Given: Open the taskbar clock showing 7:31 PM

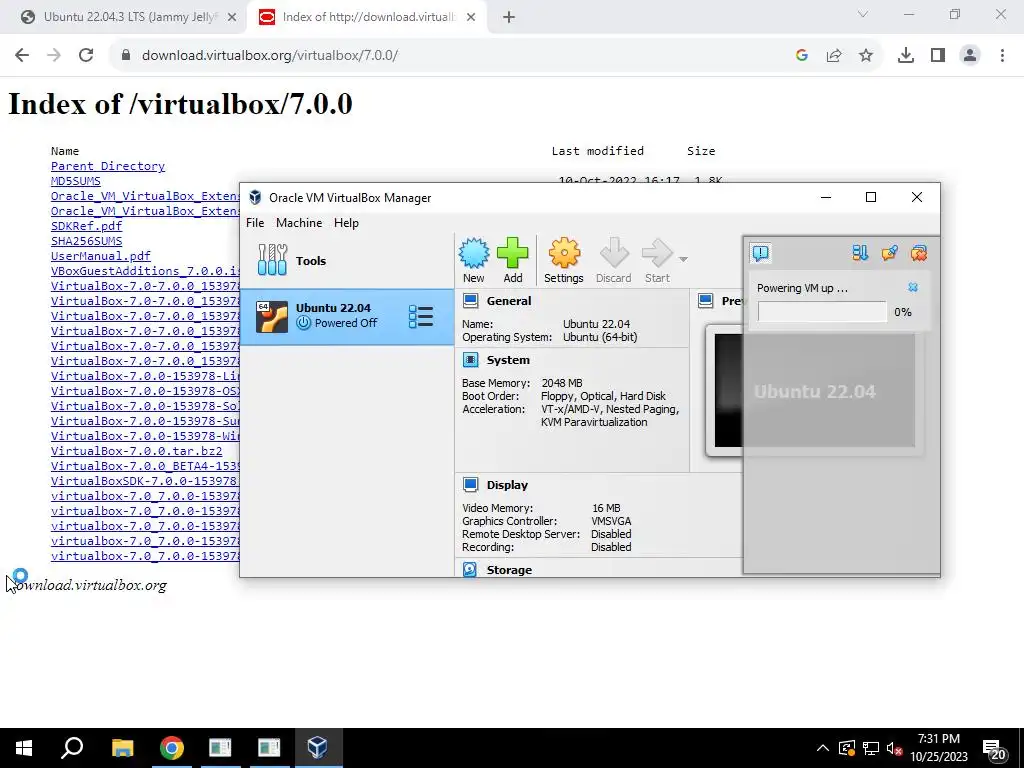Looking at the screenshot, I should point(939,748).
